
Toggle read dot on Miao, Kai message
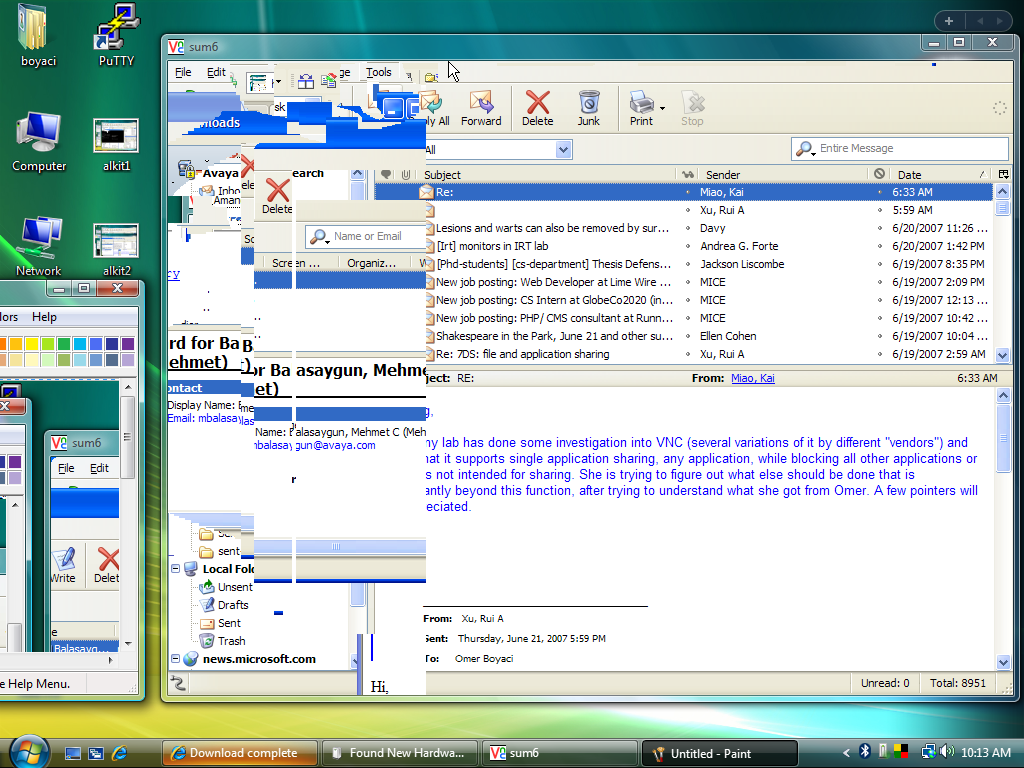(688, 193)
